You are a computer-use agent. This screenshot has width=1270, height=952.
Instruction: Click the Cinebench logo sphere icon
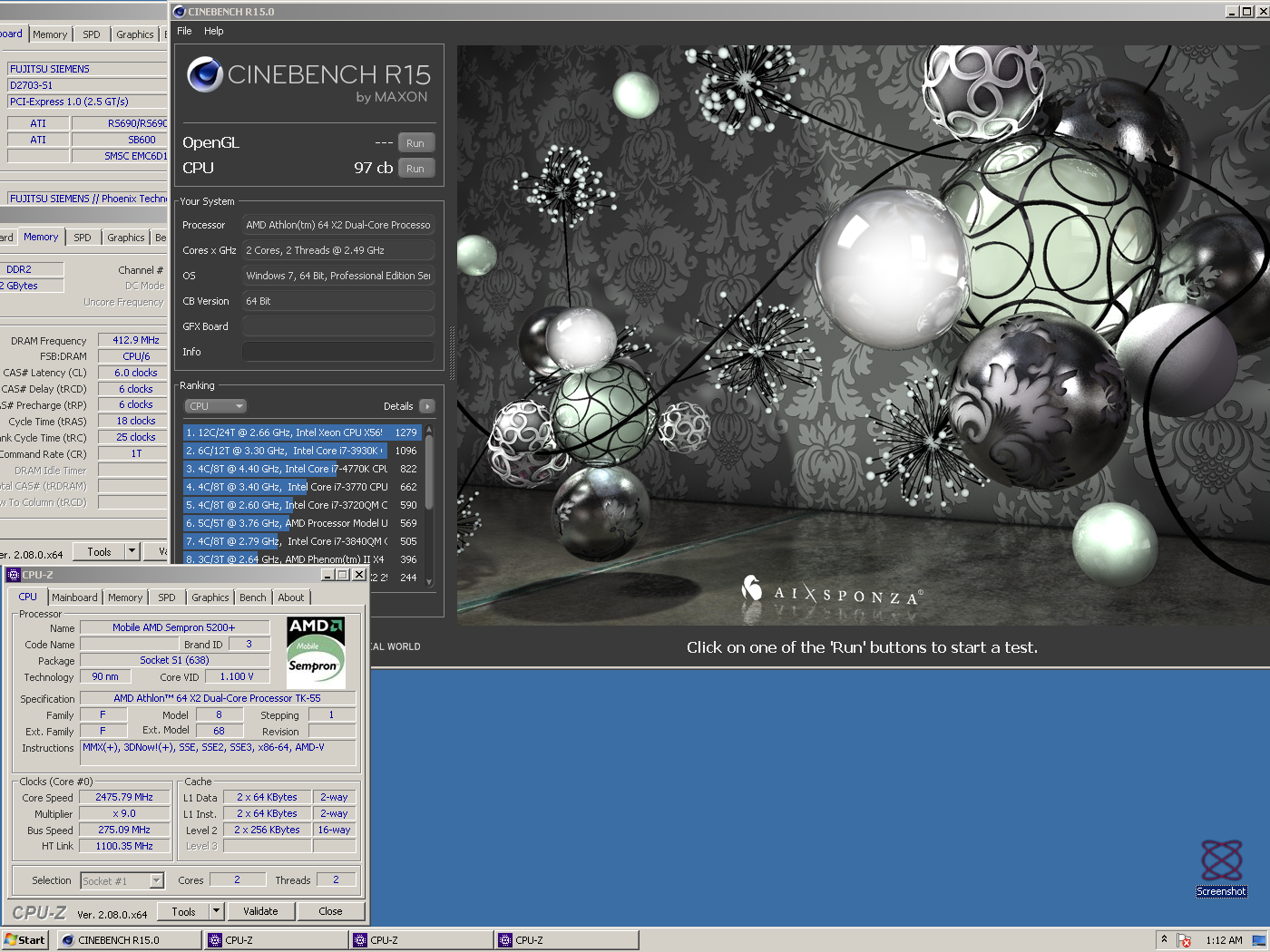205,74
